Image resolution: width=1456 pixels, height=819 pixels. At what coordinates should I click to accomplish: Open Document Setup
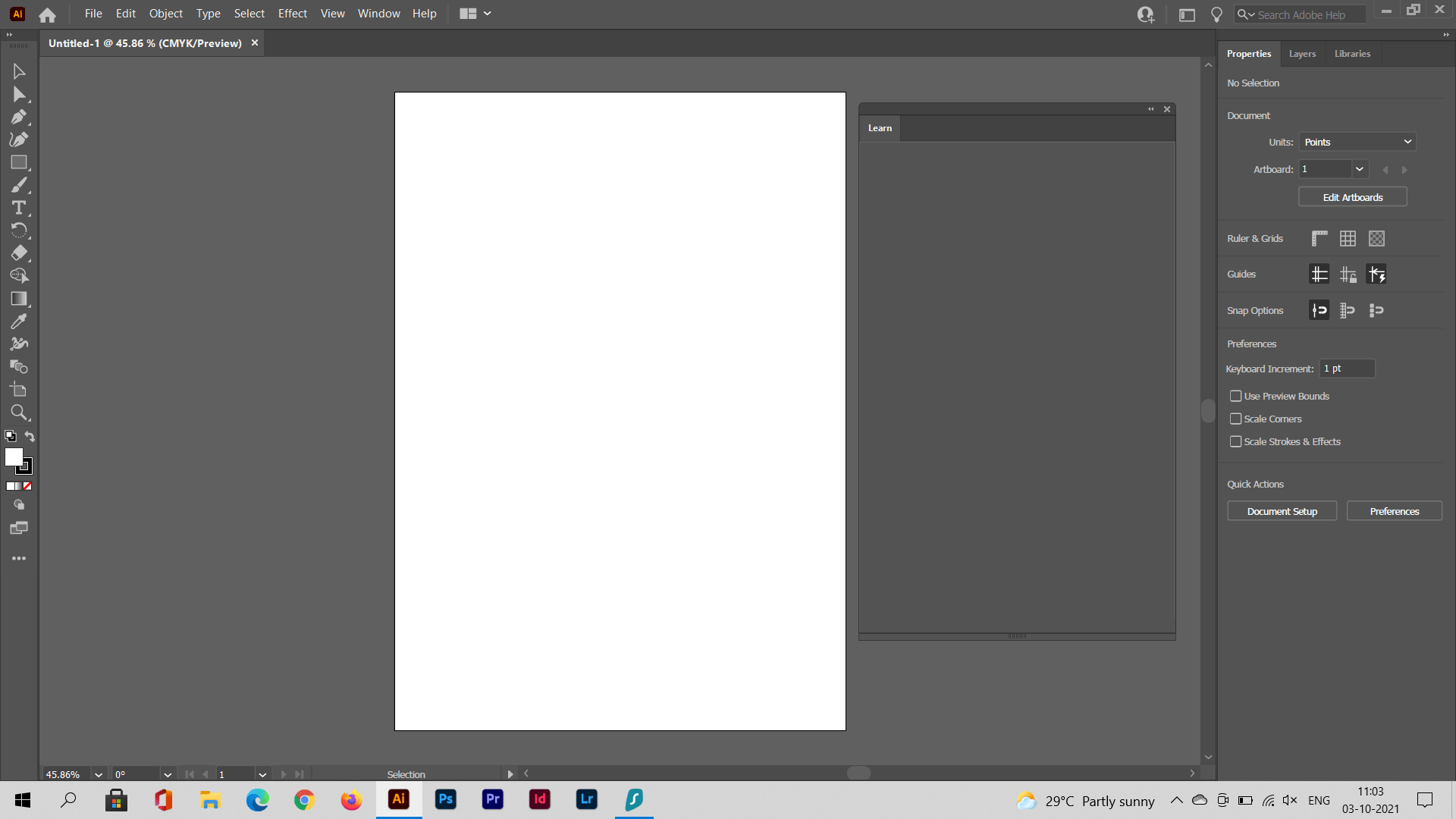point(1282,510)
